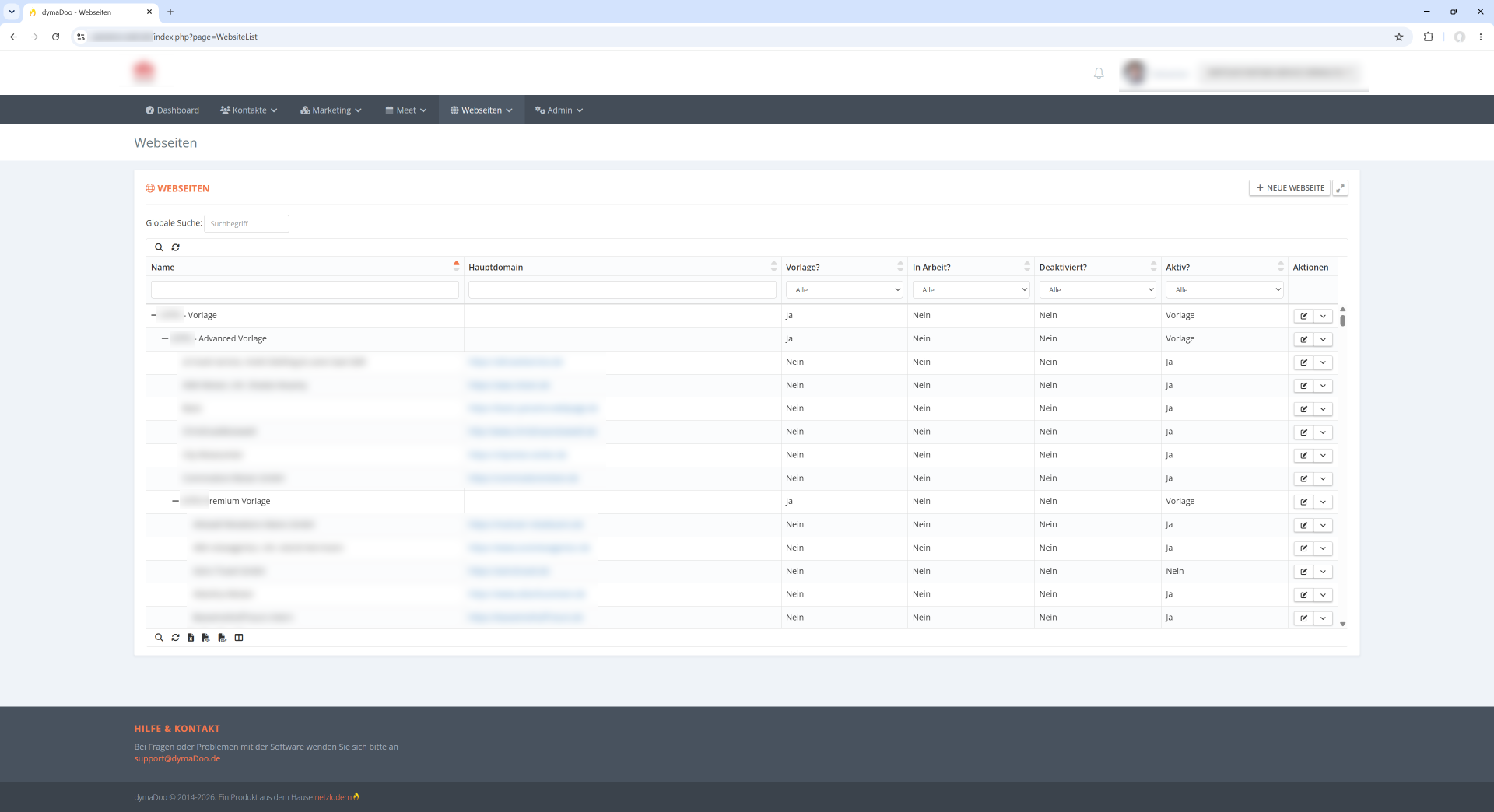1494x812 pixels.
Task: Export the table to Excel
Action: tap(191, 638)
